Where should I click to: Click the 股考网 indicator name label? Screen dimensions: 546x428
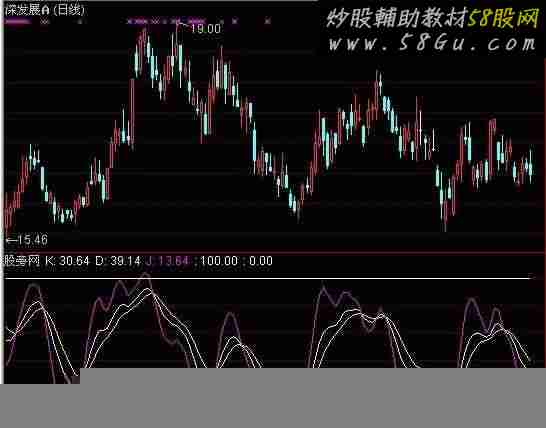pos(22,261)
